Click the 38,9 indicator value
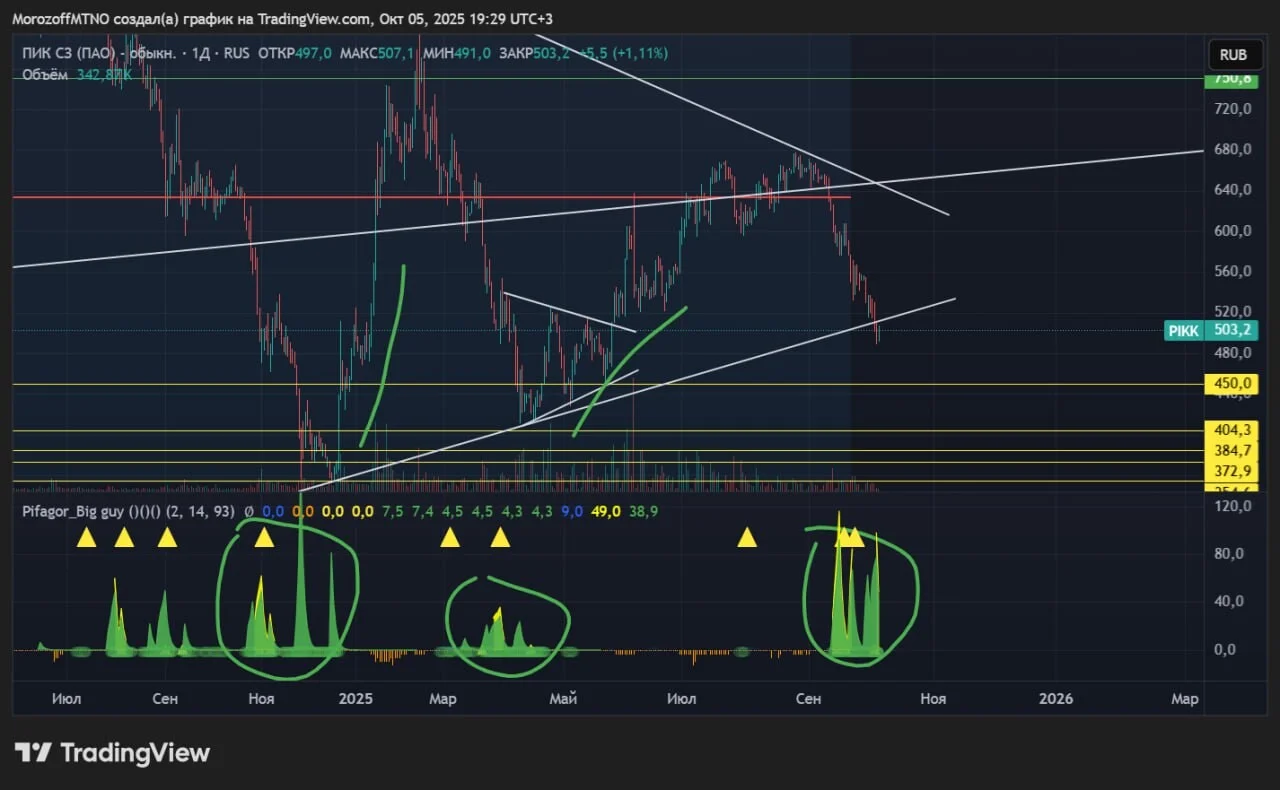Image resolution: width=1280 pixels, height=790 pixels. (x=645, y=511)
